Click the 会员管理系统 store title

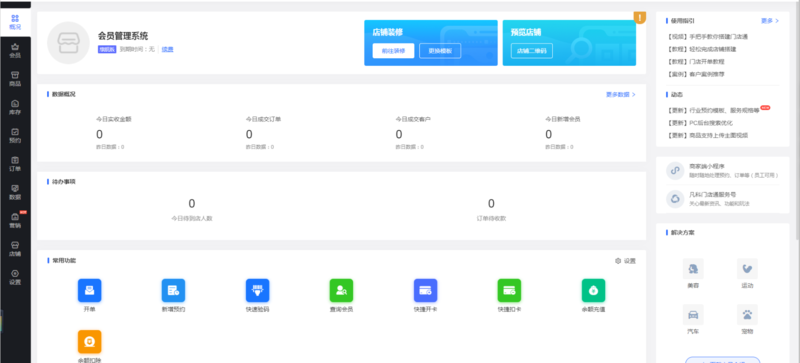[123, 36]
